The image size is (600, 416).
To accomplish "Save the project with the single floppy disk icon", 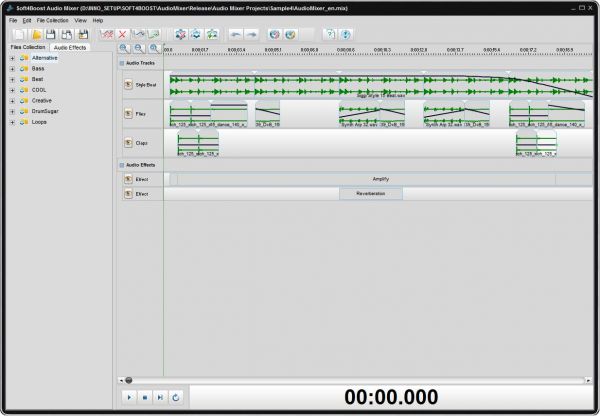I will [x=51, y=34].
